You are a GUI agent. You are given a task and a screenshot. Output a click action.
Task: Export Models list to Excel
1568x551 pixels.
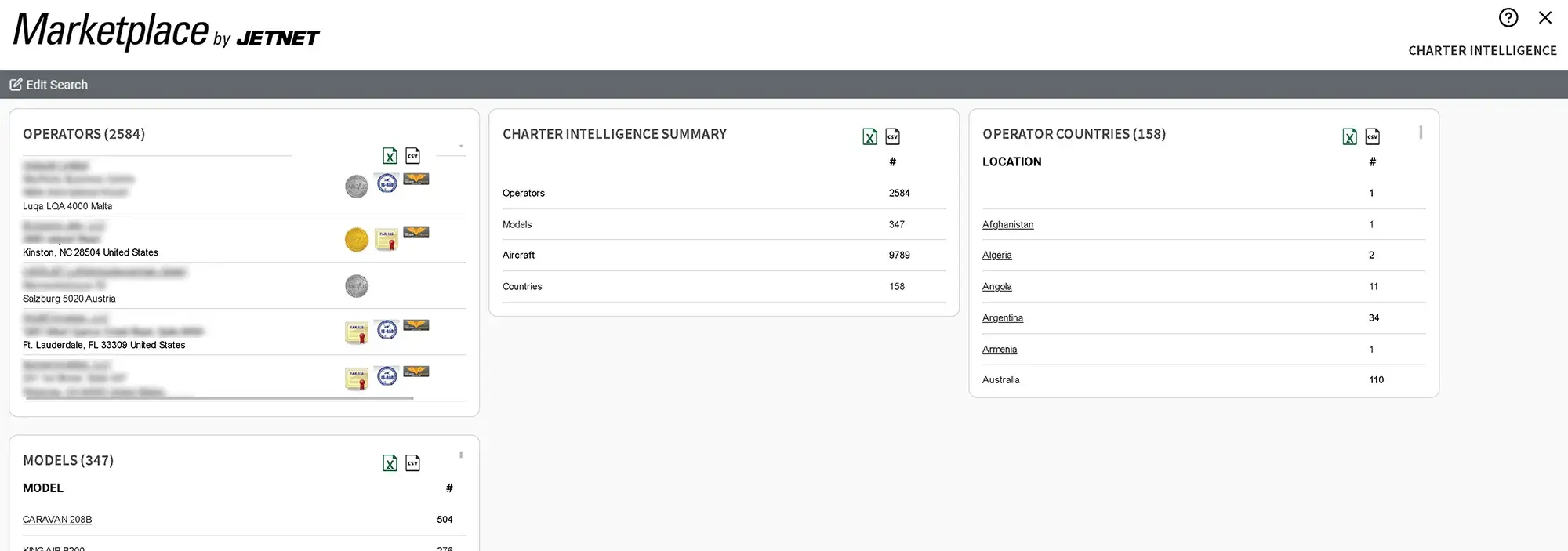pos(390,463)
